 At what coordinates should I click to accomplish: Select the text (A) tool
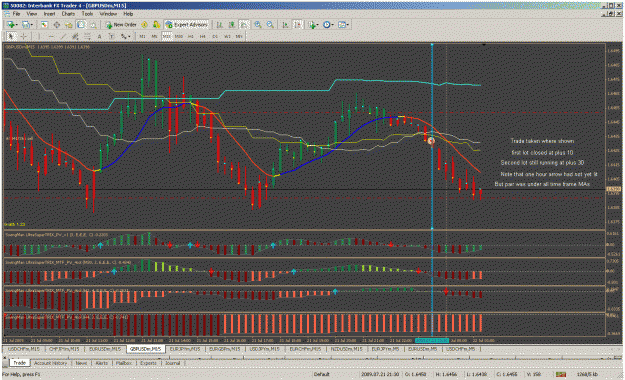tap(99, 36)
